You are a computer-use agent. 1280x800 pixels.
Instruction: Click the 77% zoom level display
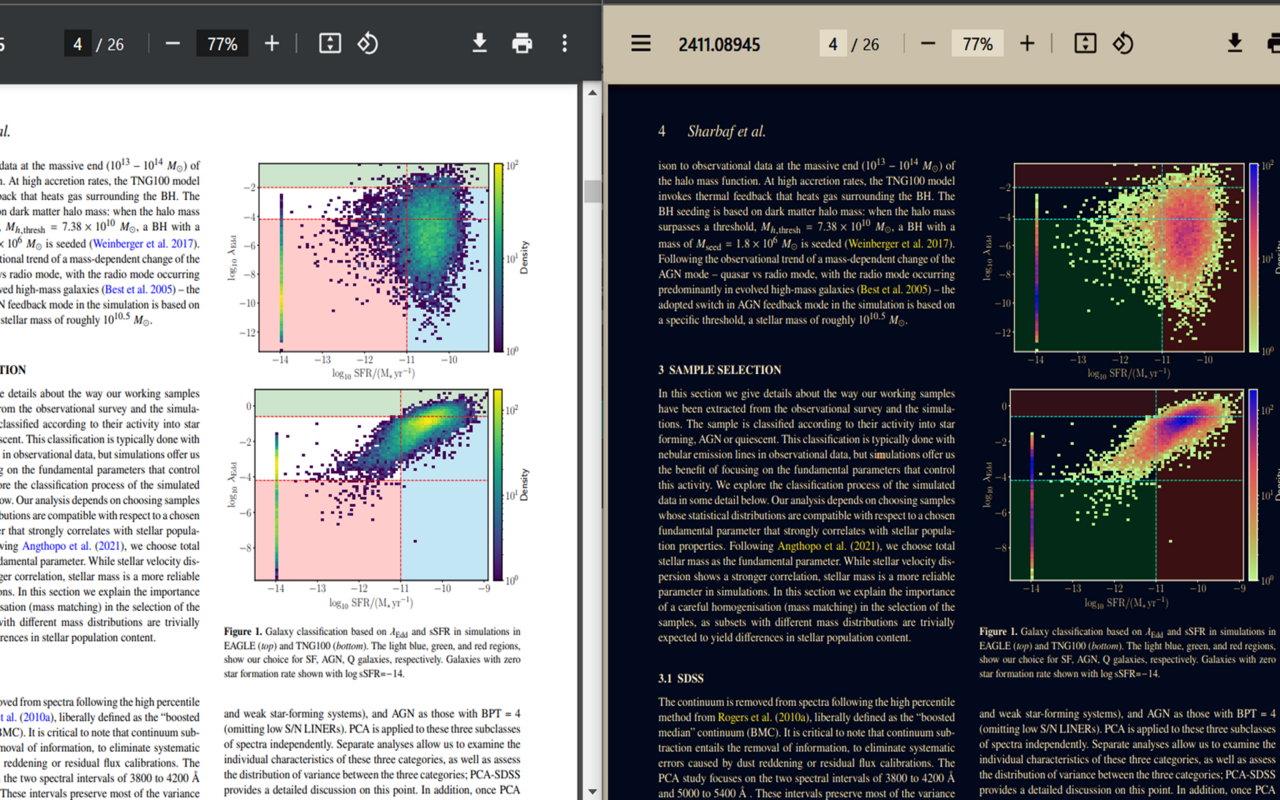click(x=221, y=43)
